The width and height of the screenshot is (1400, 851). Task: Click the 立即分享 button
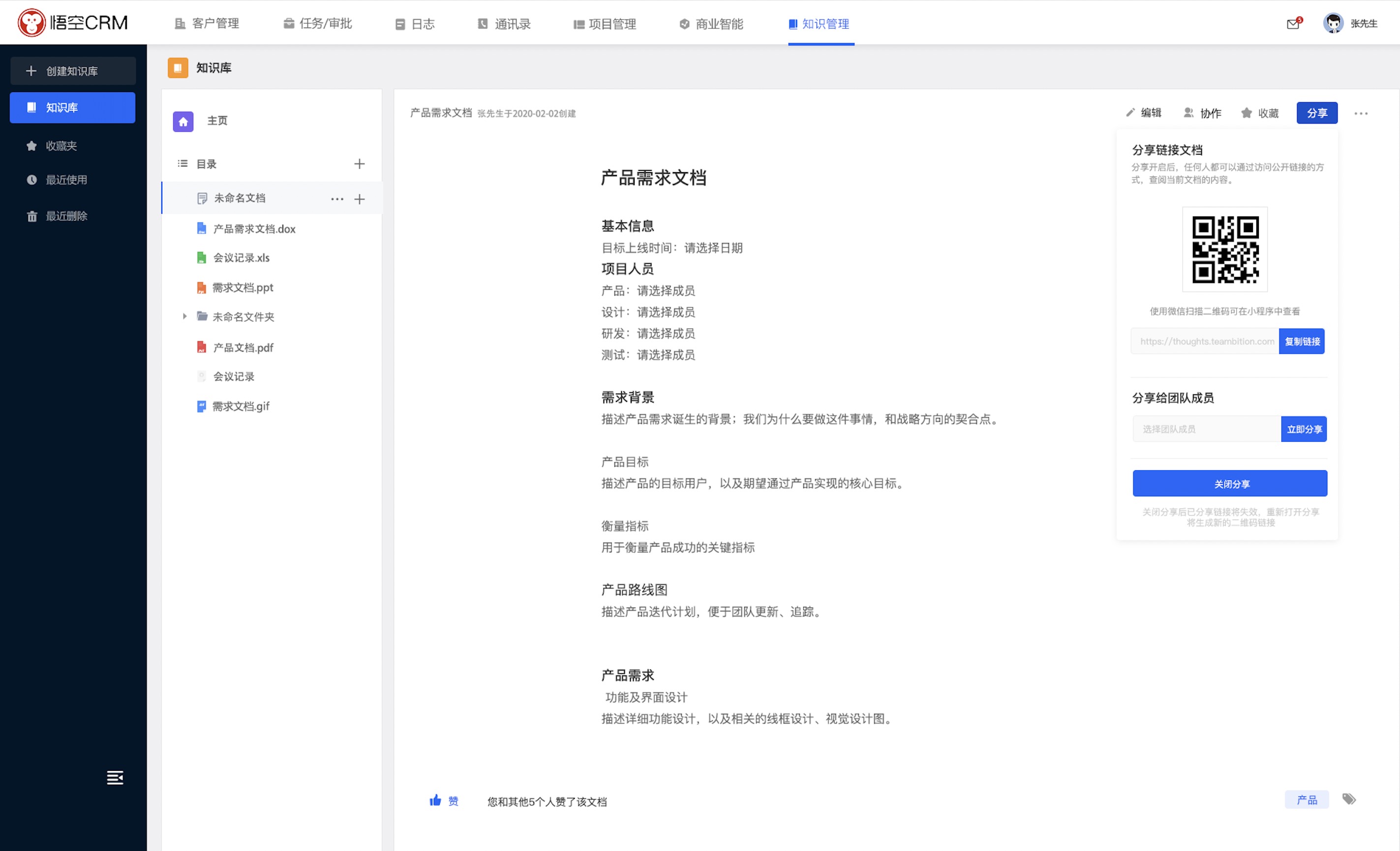[x=1304, y=429]
